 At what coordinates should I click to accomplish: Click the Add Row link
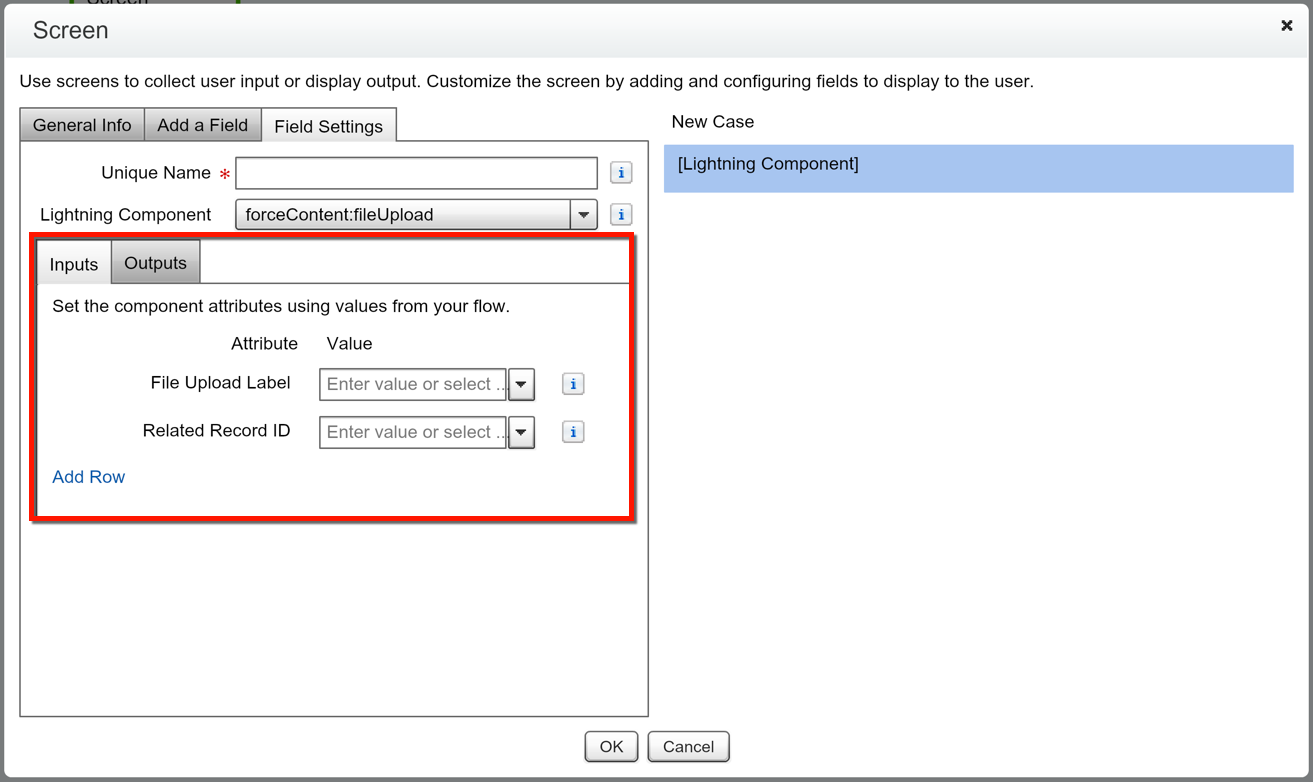(88, 477)
